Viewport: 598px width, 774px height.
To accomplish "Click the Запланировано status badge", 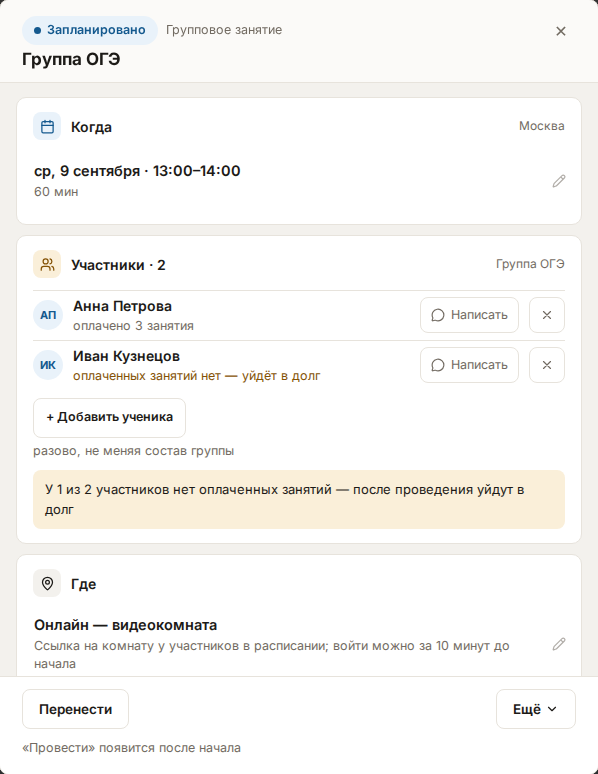I will click(x=90, y=30).
